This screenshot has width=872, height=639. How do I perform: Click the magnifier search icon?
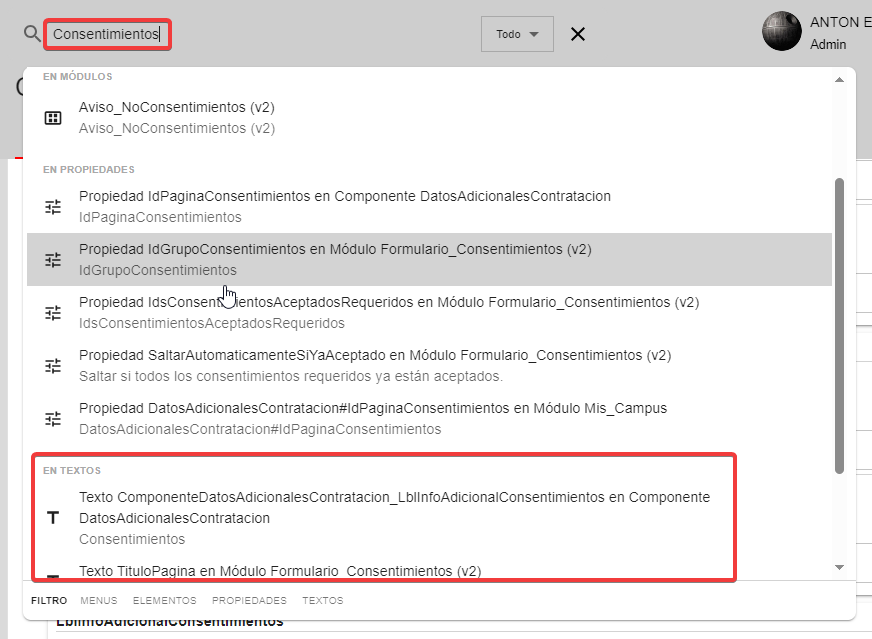[32, 34]
